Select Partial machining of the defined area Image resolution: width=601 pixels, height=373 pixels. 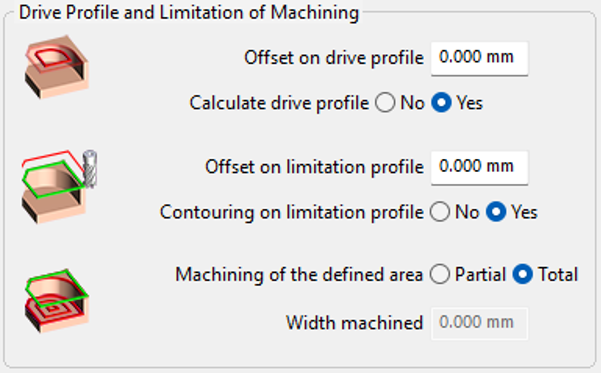(440, 274)
